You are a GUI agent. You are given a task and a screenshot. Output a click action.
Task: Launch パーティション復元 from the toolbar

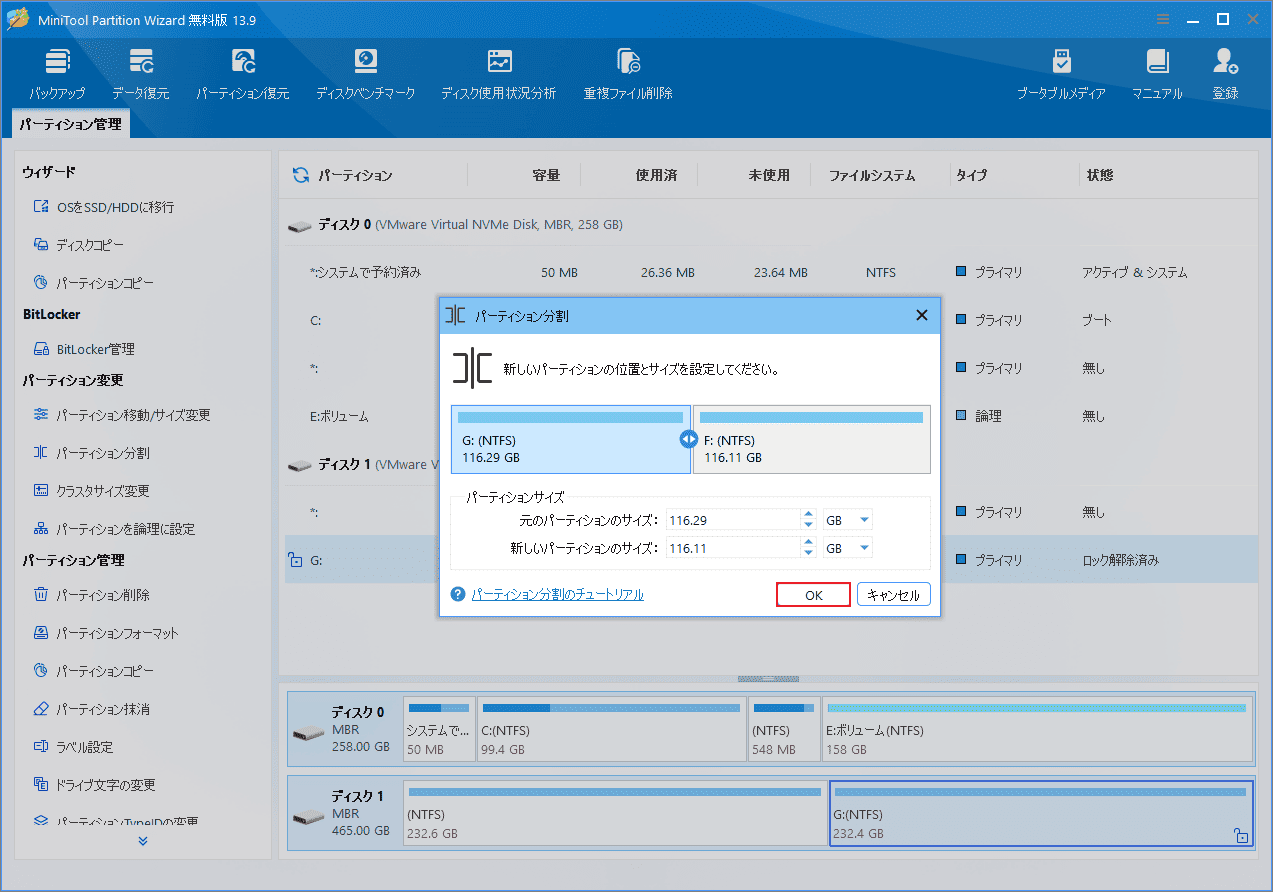242,75
